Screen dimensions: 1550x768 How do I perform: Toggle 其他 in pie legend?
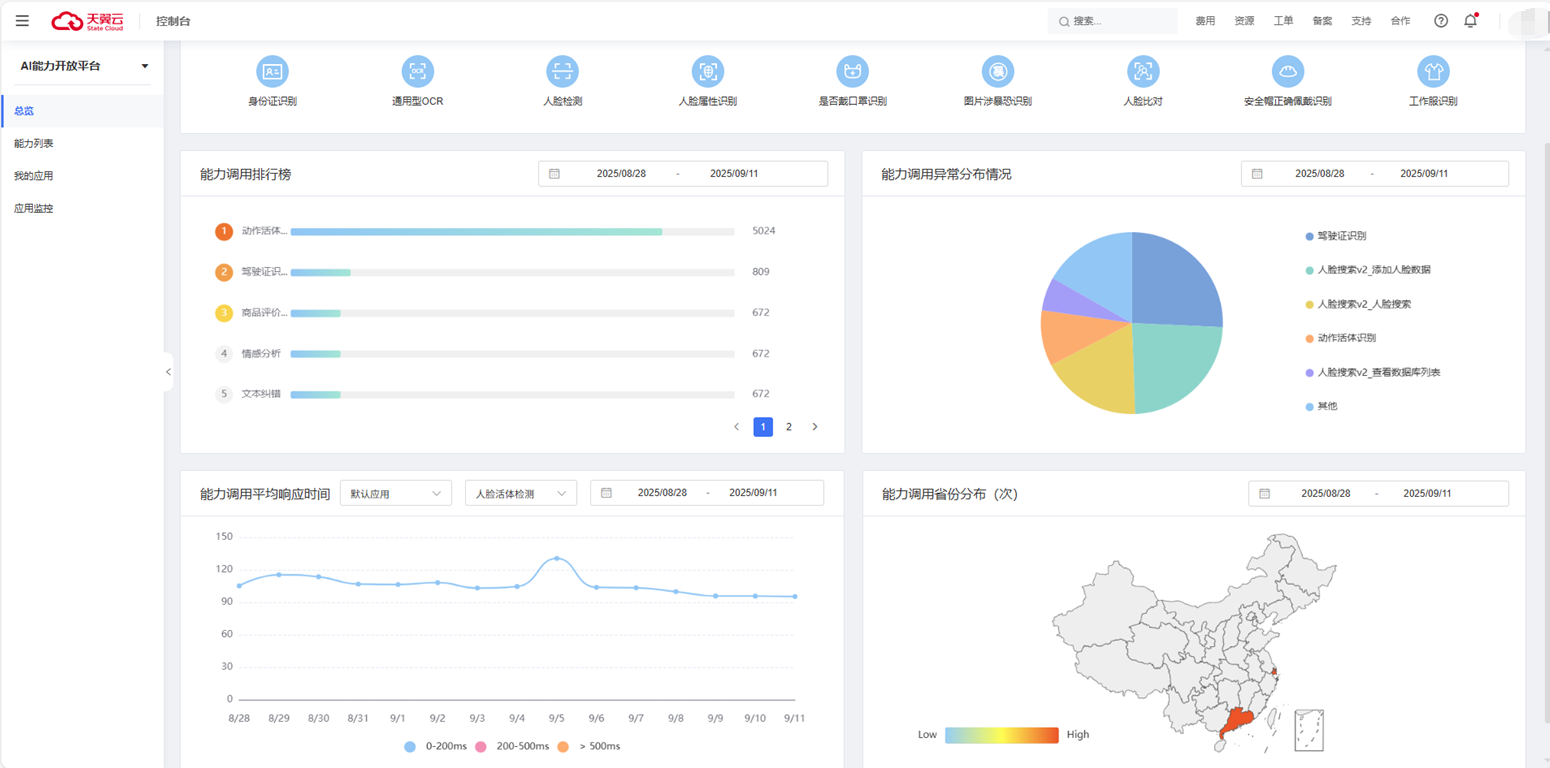[x=1321, y=406]
